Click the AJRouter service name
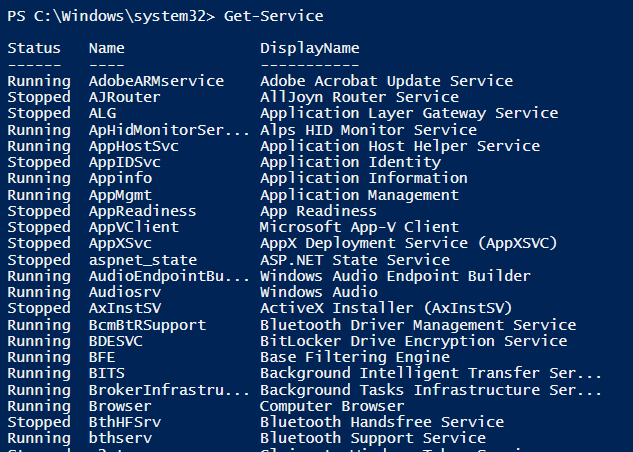Image resolution: width=633 pixels, height=452 pixels. [126, 97]
